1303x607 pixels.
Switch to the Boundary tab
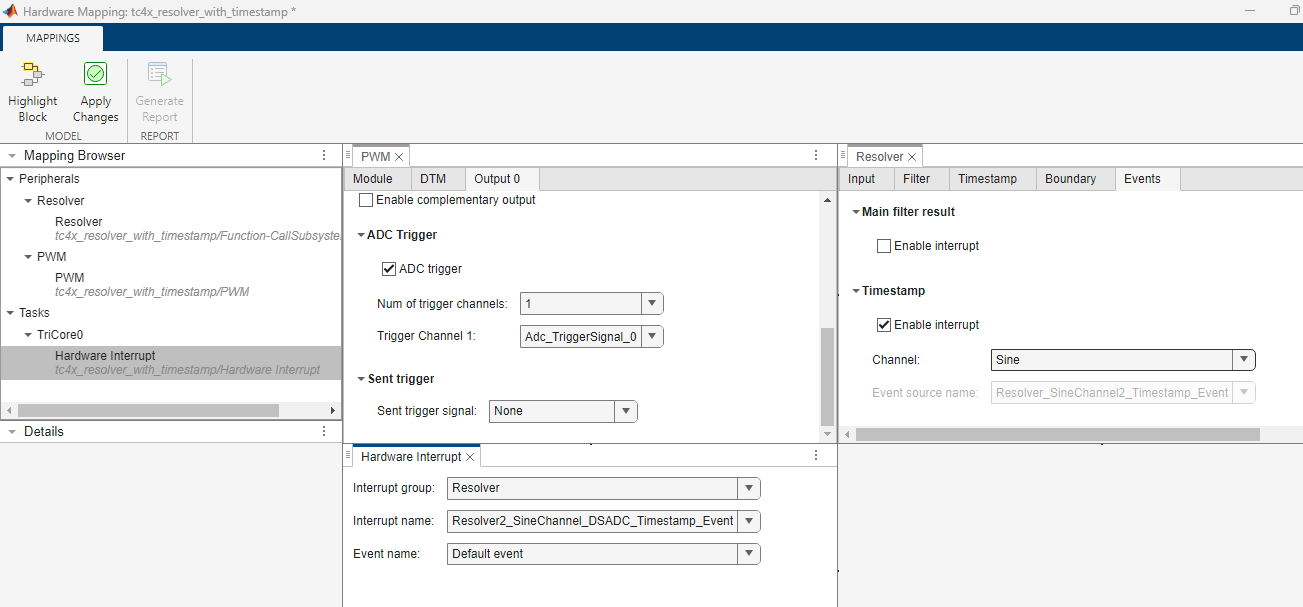[x=1070, y=179]
